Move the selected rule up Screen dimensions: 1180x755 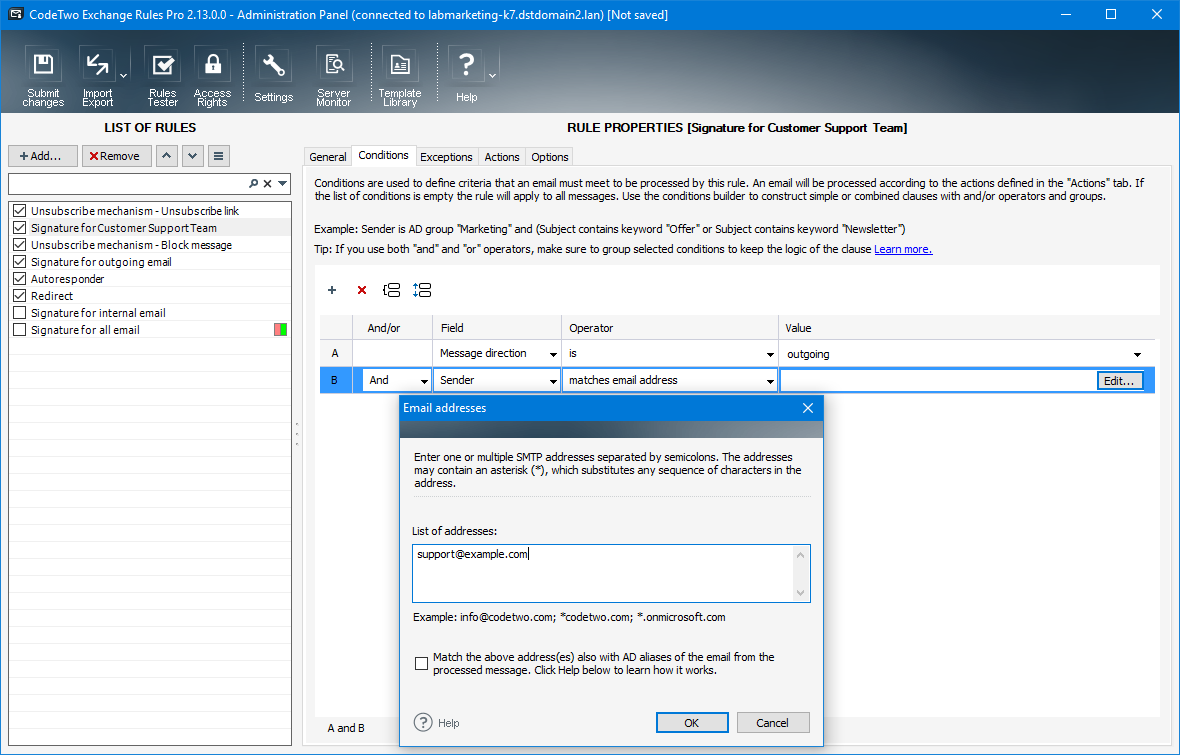point(166,156)
